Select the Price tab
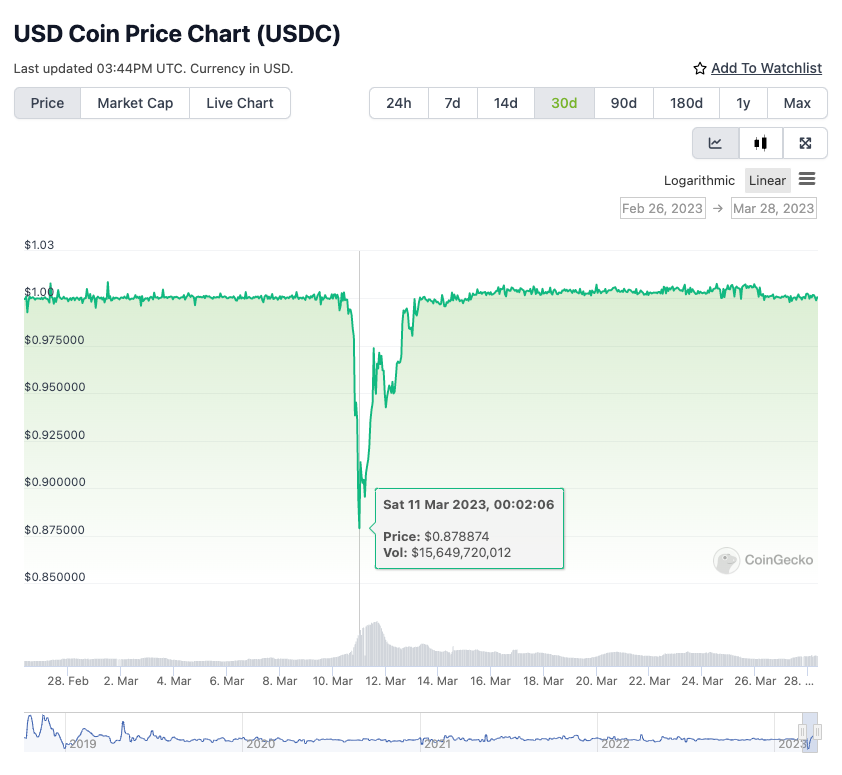 pos(47,103)
